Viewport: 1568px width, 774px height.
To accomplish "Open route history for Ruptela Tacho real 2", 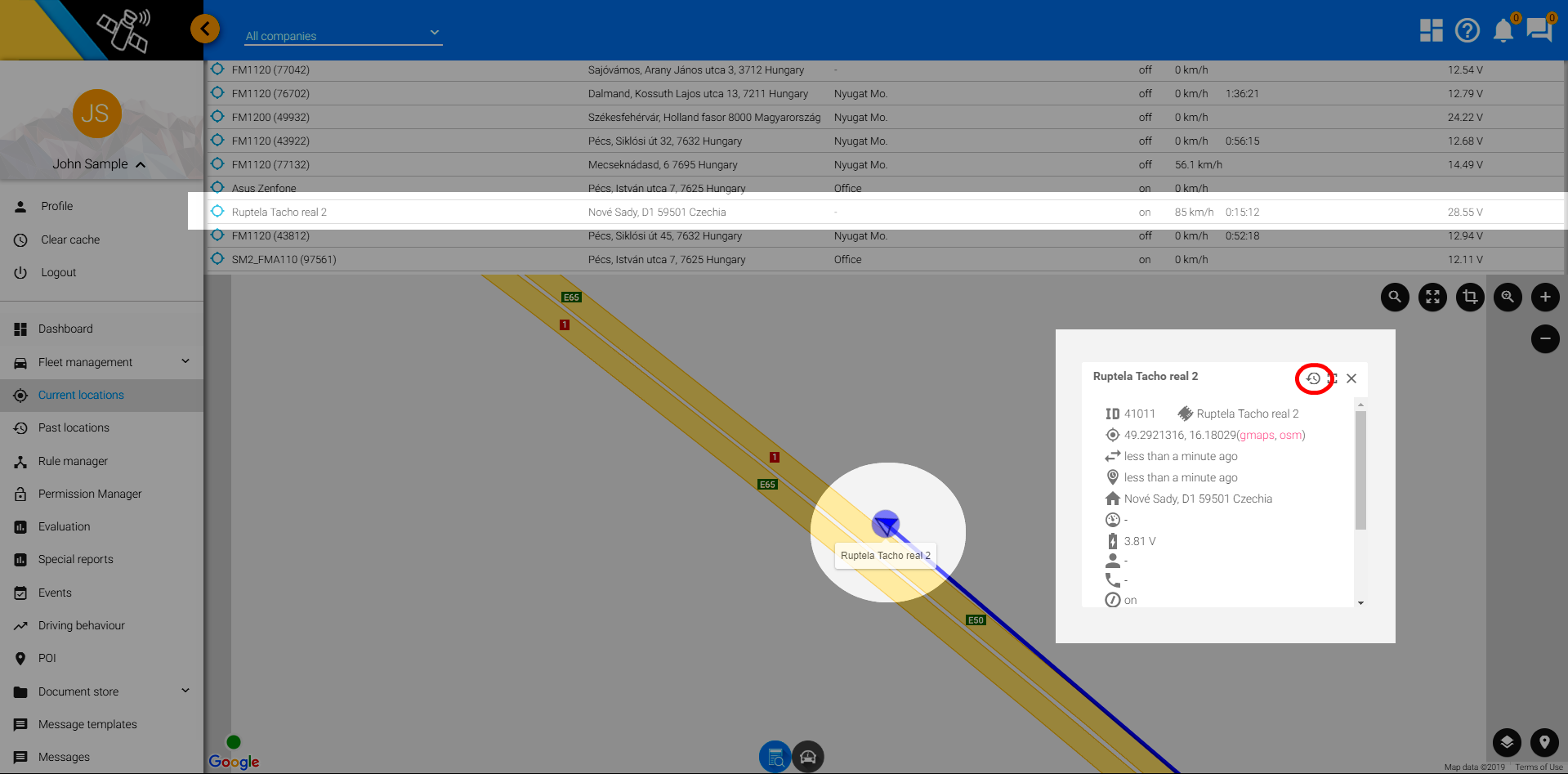I will [1313, 378].
